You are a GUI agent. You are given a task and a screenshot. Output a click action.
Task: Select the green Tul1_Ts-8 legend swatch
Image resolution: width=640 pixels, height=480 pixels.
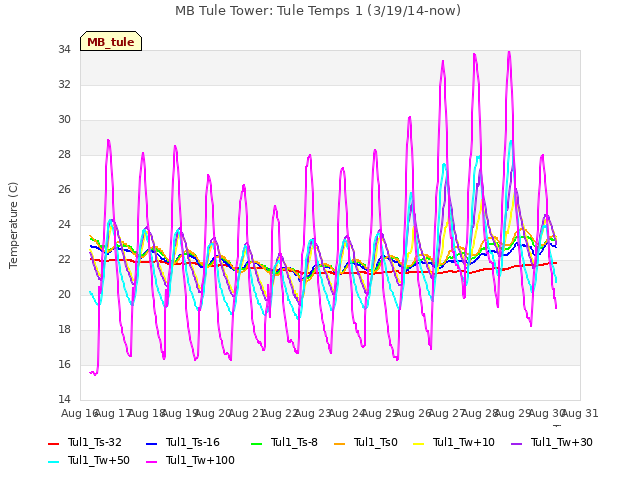pyautogui.click(x=256, y=443)
